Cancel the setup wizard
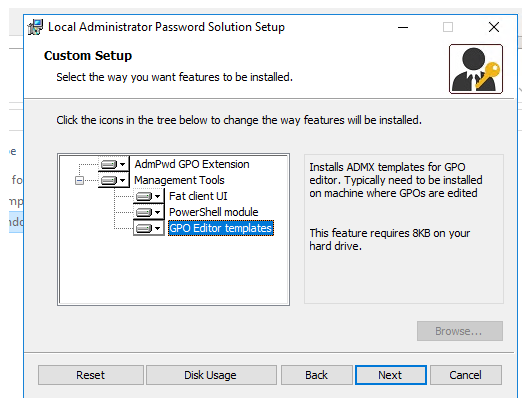529x400 pixels. point(466,375)
